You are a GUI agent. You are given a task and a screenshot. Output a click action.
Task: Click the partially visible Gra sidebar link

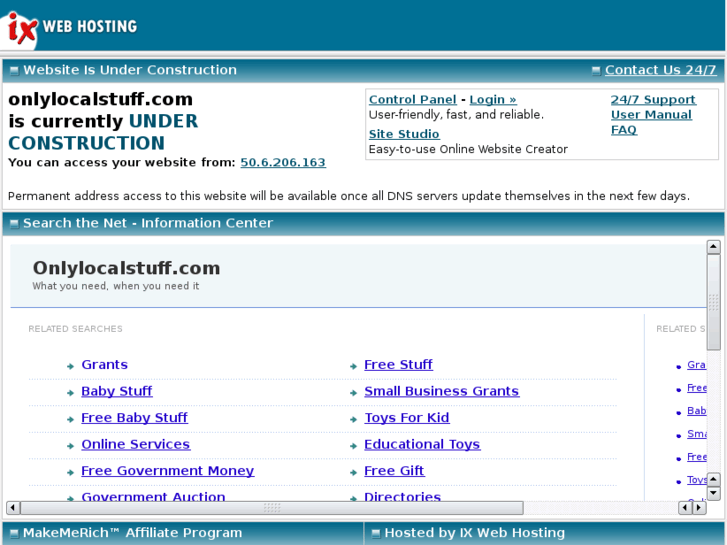point(696,365)
